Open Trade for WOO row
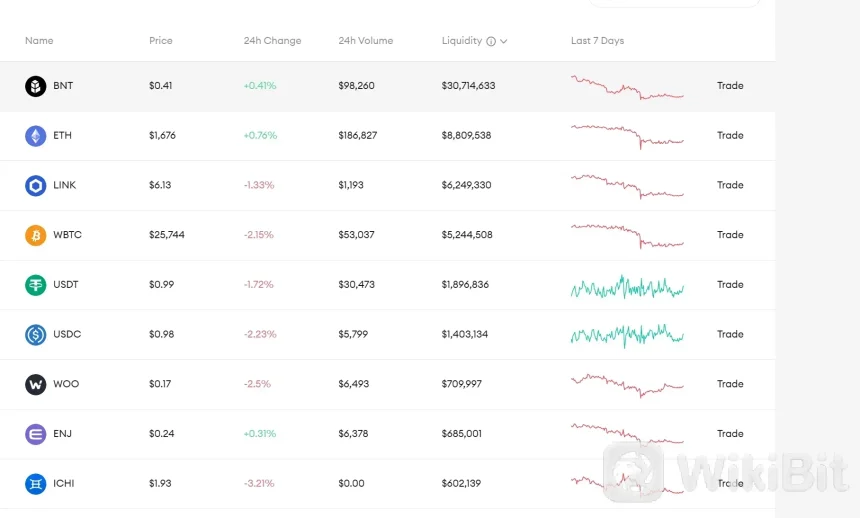 click(730, 384)
